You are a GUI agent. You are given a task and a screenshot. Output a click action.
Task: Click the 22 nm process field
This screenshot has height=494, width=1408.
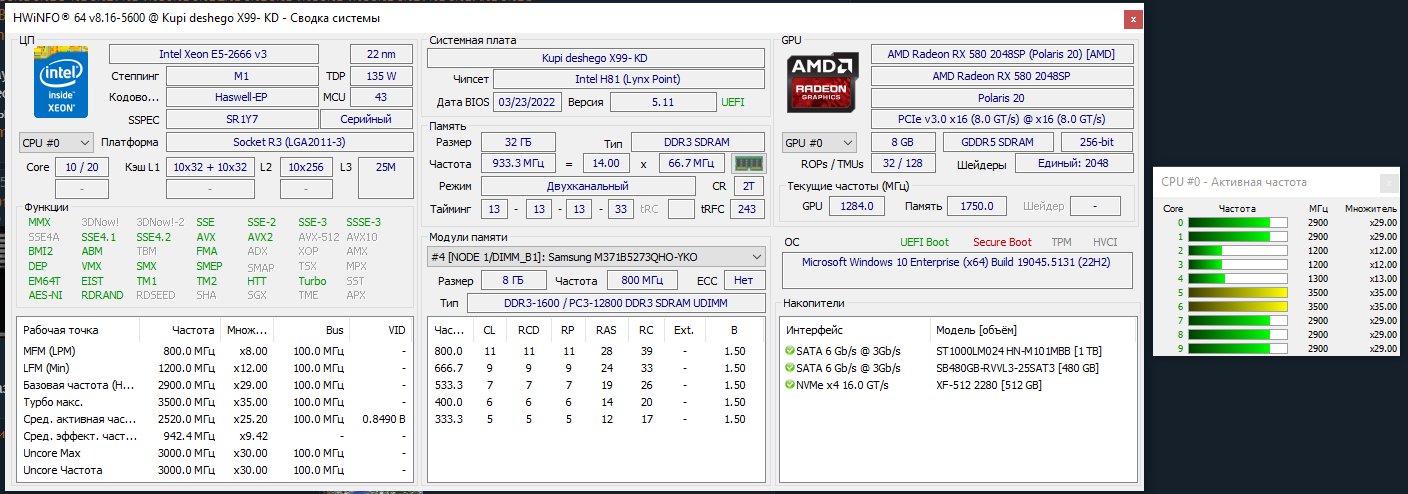380,54
